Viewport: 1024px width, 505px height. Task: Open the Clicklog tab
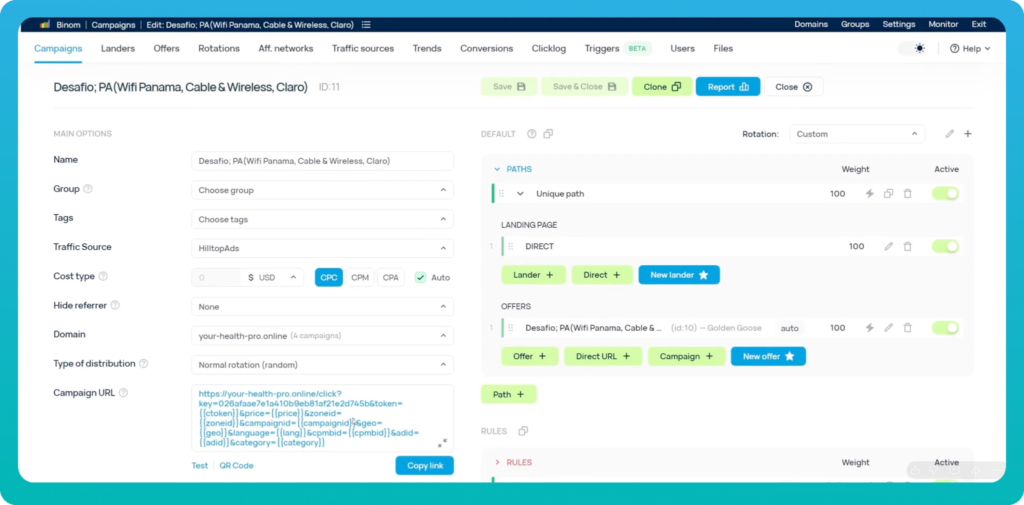tap(549, 48)
